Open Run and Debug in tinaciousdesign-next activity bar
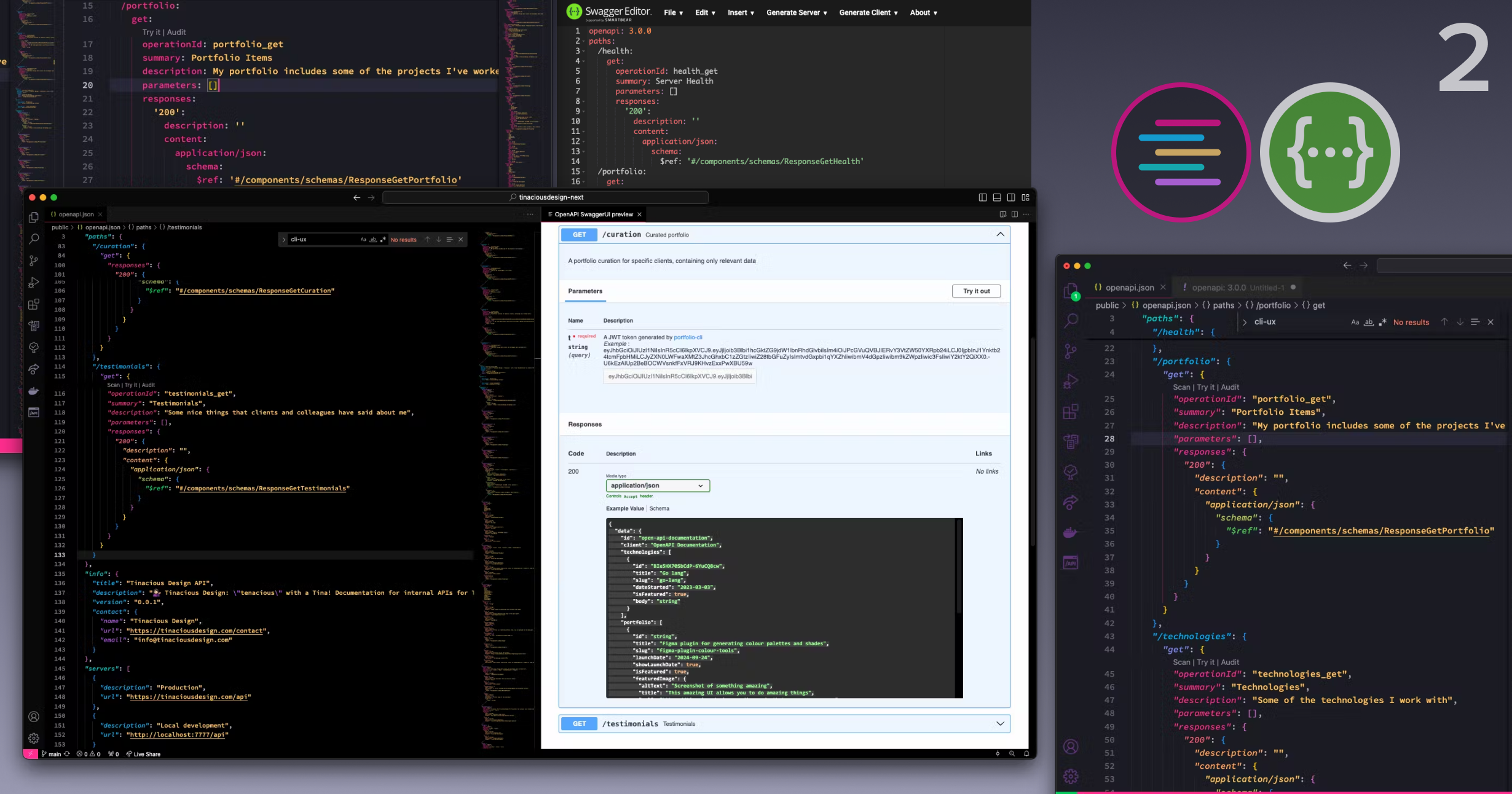Screen dimensions: 1512x794 pos(34,283)
